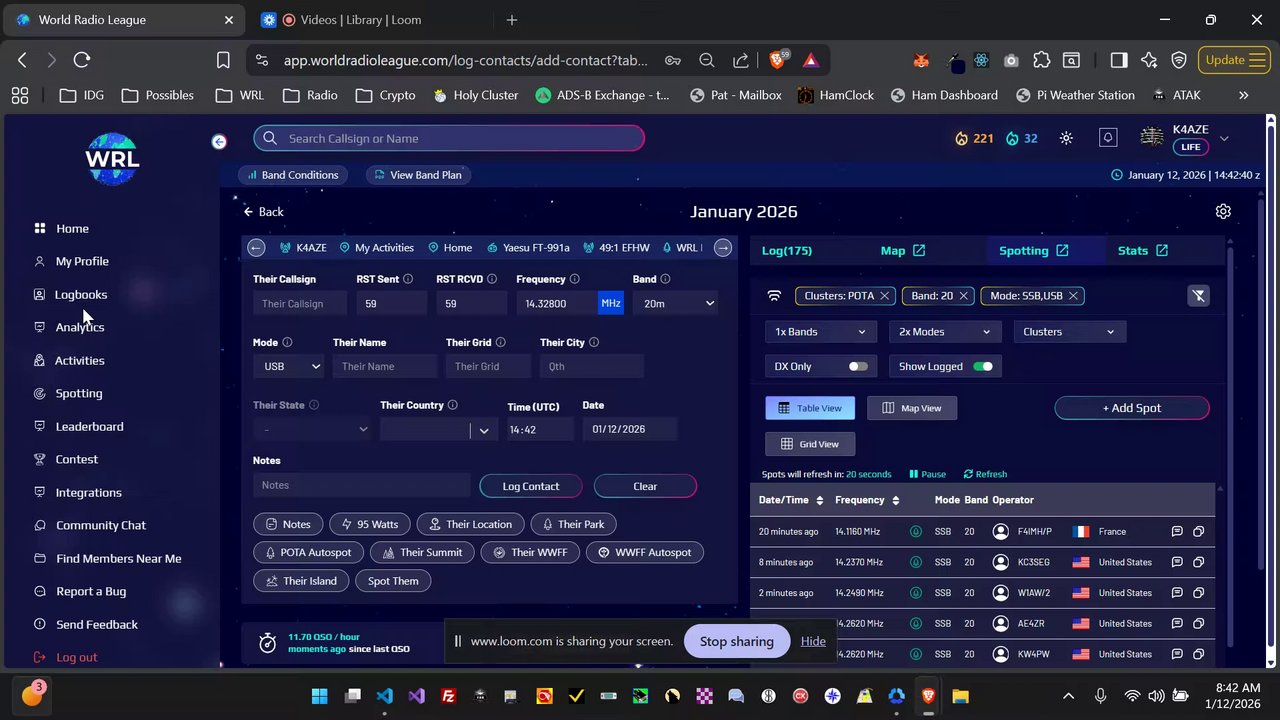1280x720 pixels.
Task: Open the Mode USB dropdown
Action: [x=291, y=366]
